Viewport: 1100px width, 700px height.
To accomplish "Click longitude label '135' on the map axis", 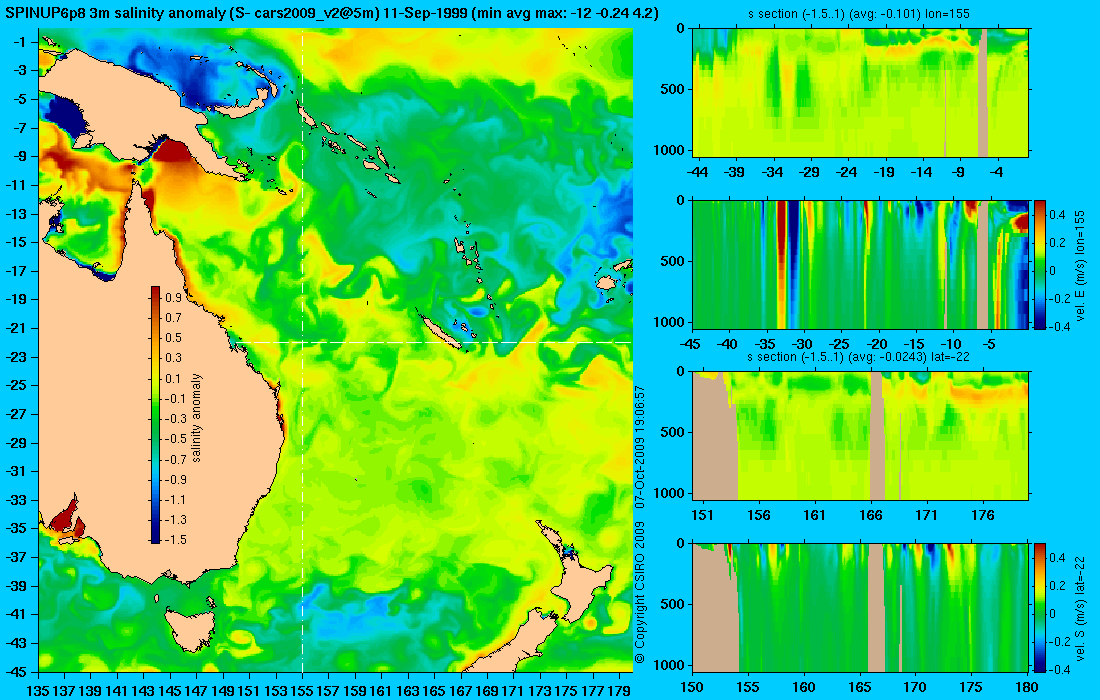I will pyautogui.click(x=38, y=691).
